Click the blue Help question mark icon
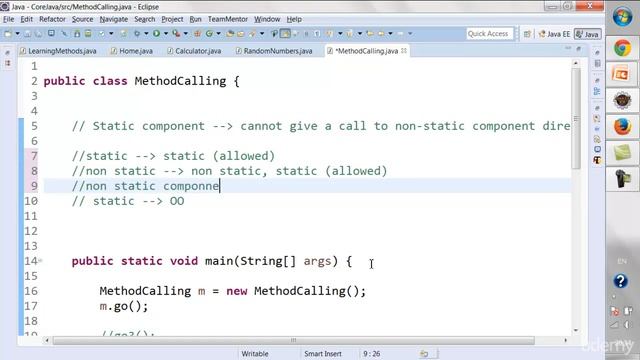Screen dimensions: 640x360 click(620, 281)
